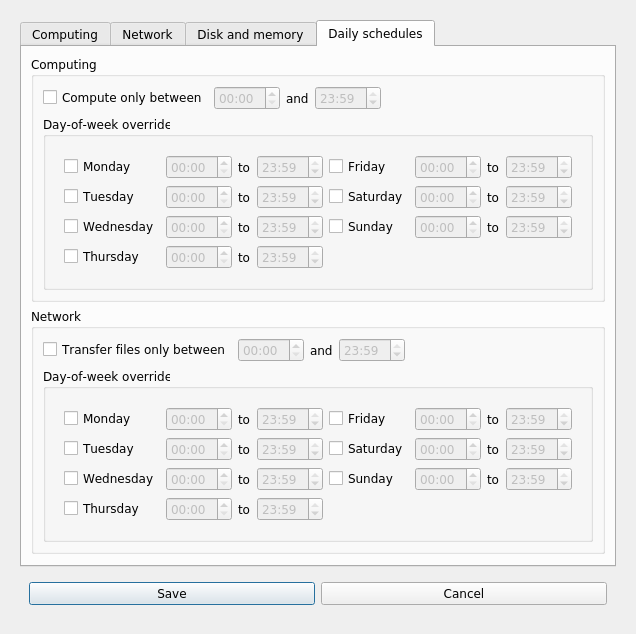Open the Network tab

[x=147, y=34]
